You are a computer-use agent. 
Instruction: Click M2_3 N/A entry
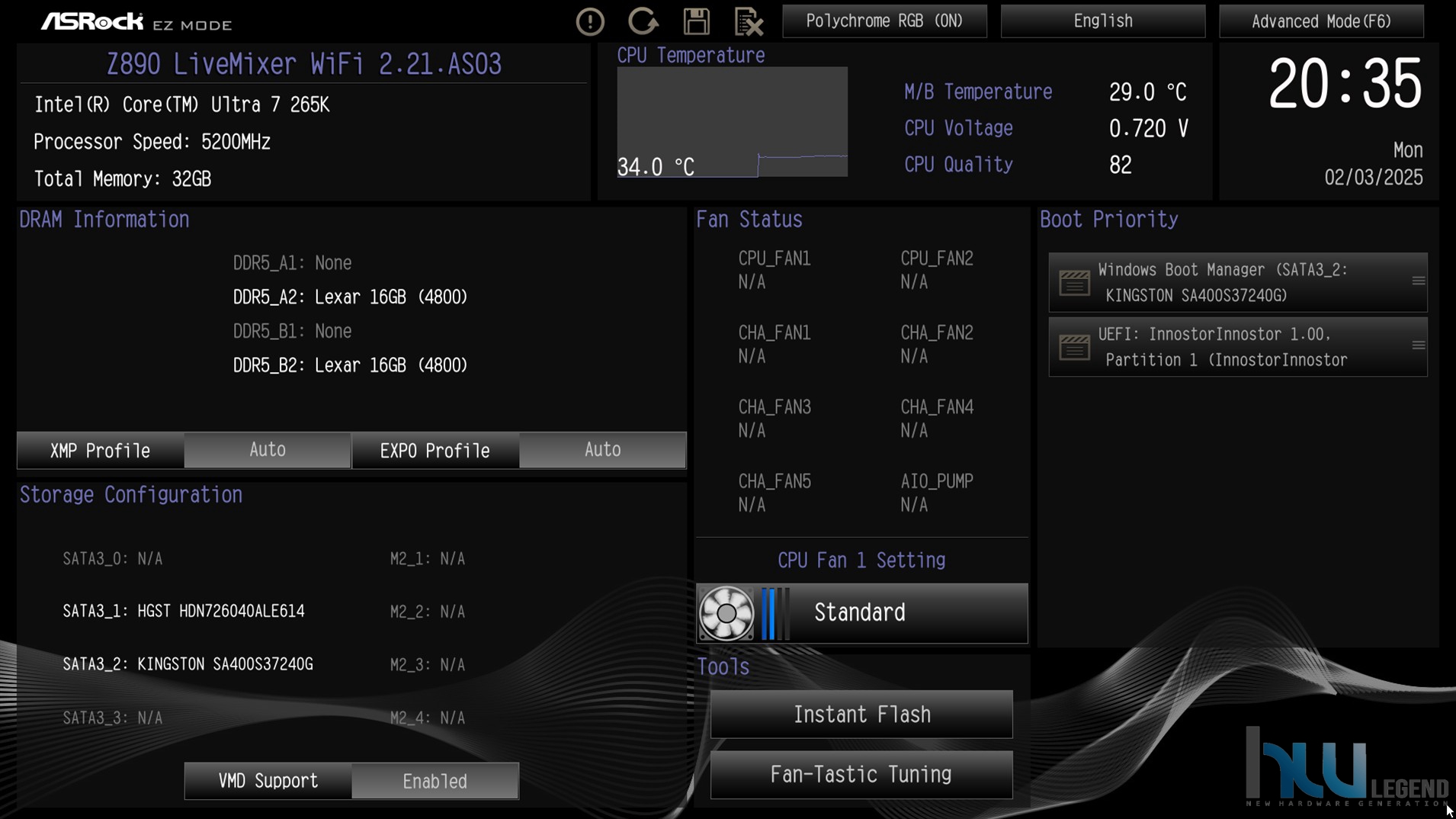point(428,665)
